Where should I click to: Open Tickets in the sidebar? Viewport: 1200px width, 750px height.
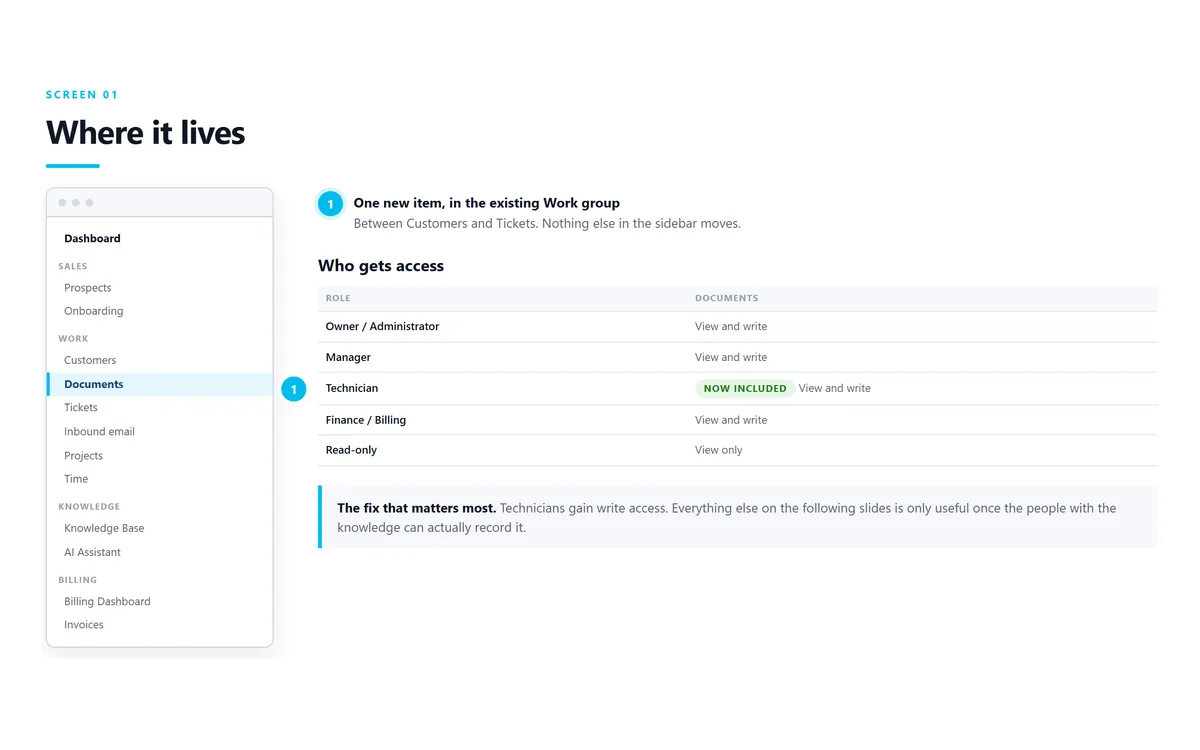(x=81, y=408)
